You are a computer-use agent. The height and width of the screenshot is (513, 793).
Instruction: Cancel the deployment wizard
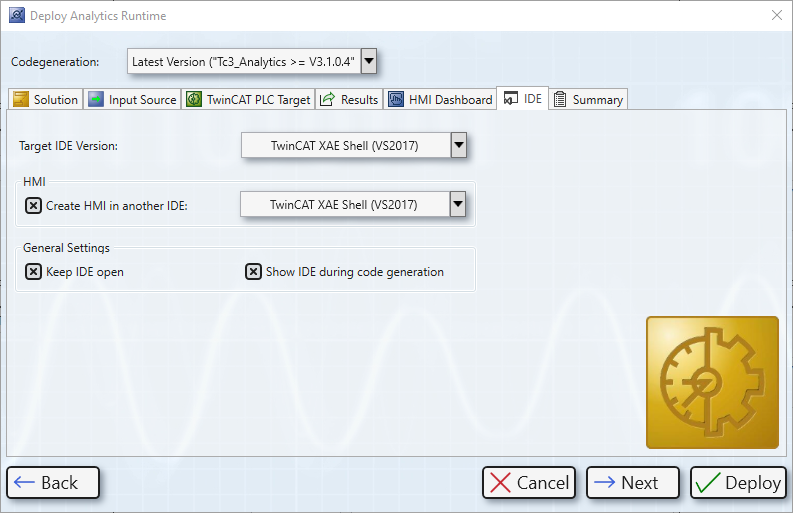point(528,483)
